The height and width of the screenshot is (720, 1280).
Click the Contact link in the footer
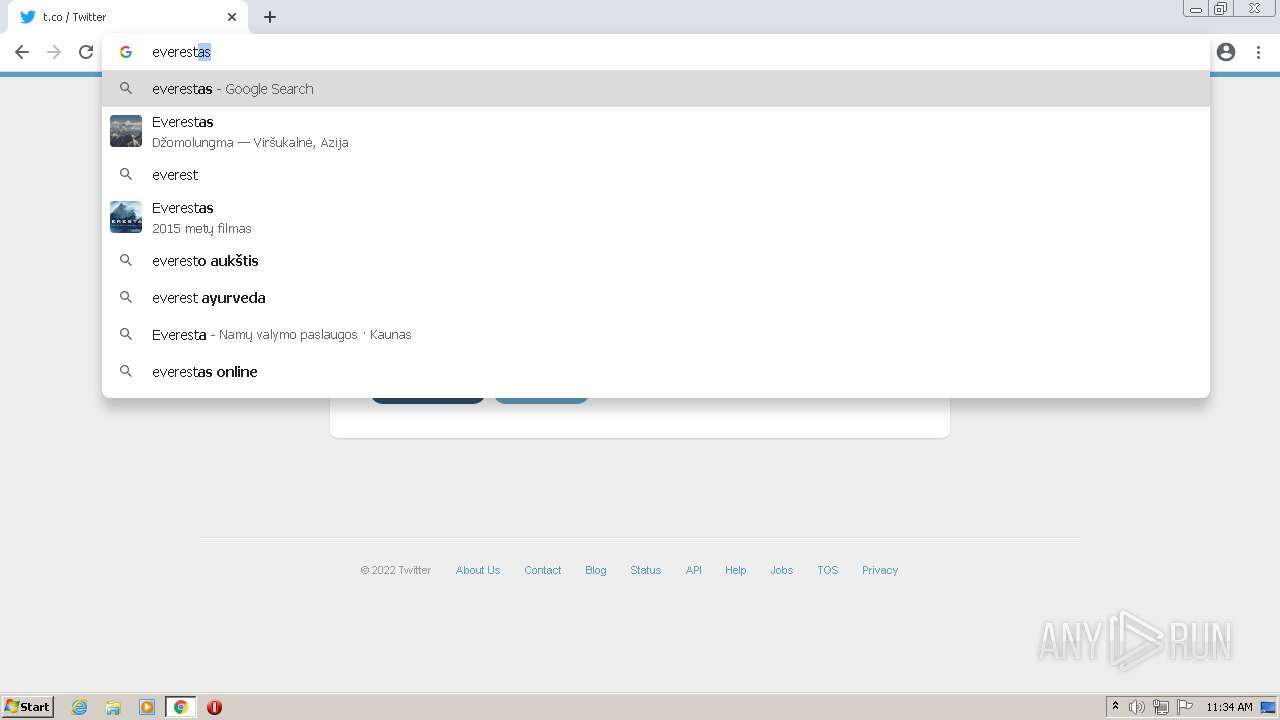pos(542,570)
